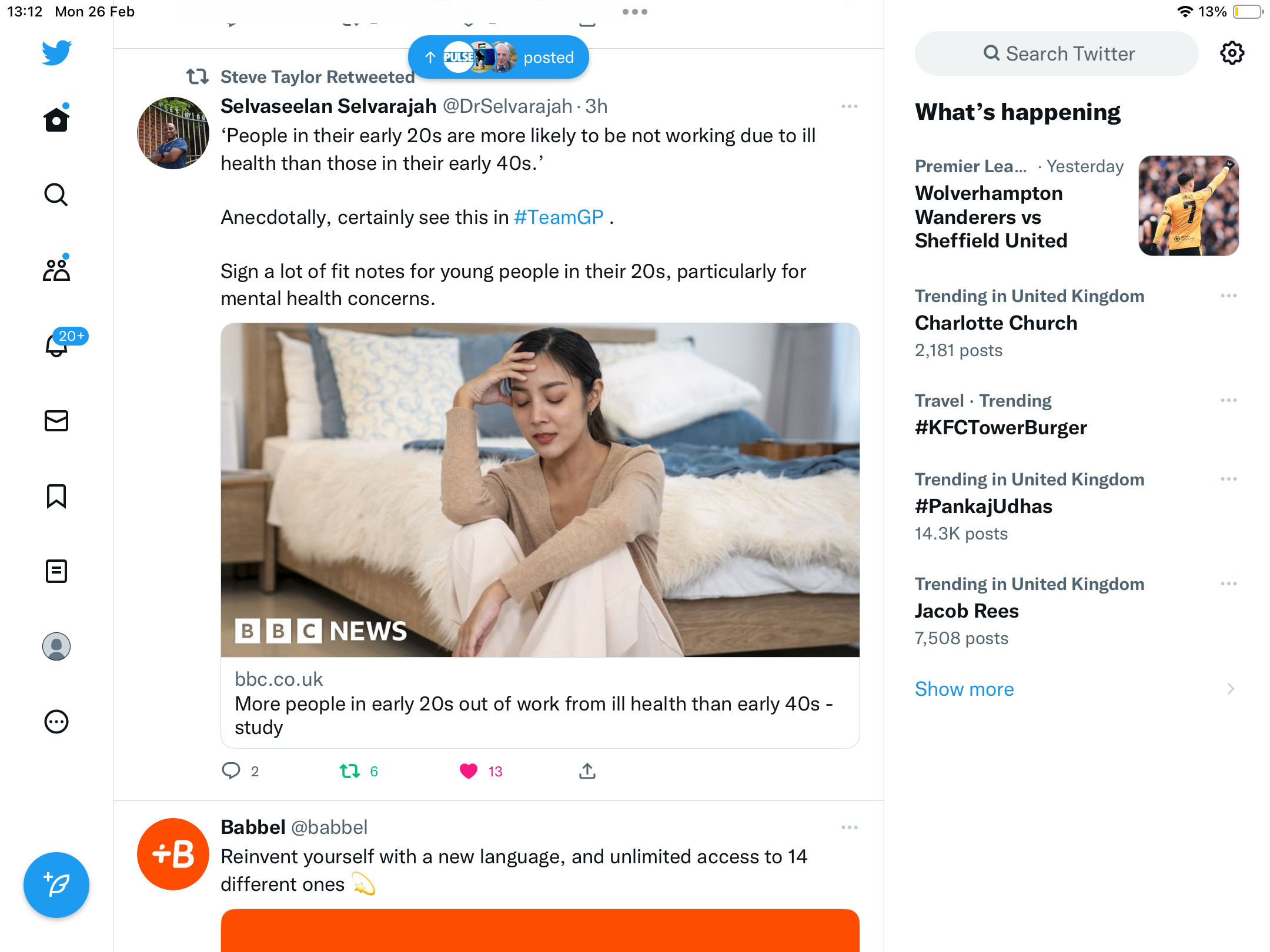Open more options for Selvarajah's tweet

click(850, 106)
